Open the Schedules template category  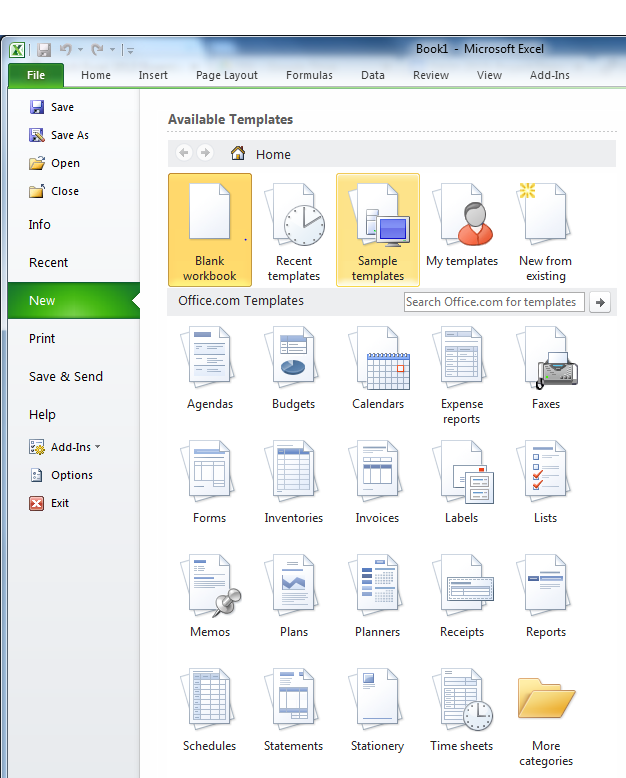click(210, 711)
